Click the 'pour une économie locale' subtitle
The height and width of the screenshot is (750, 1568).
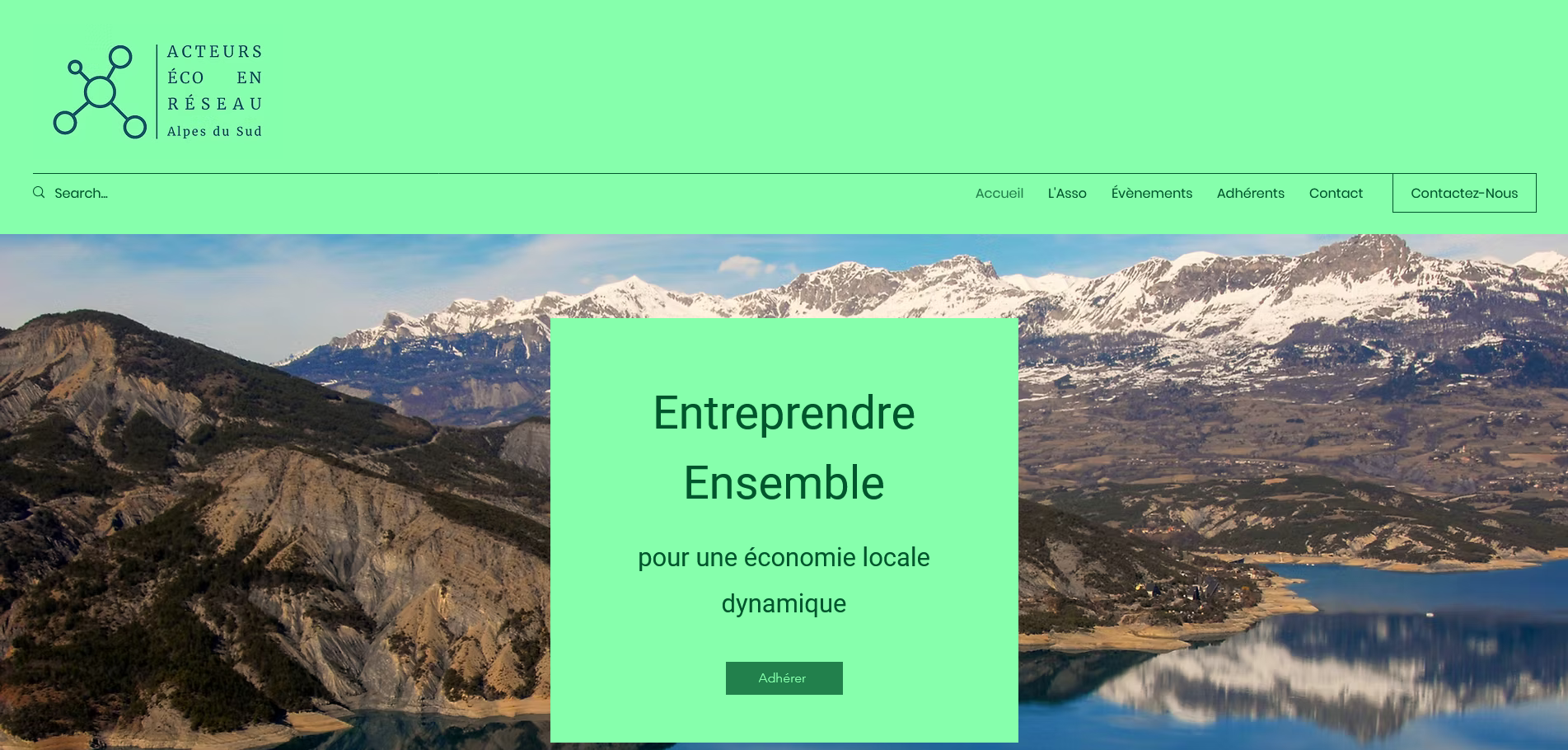point(784,558)
